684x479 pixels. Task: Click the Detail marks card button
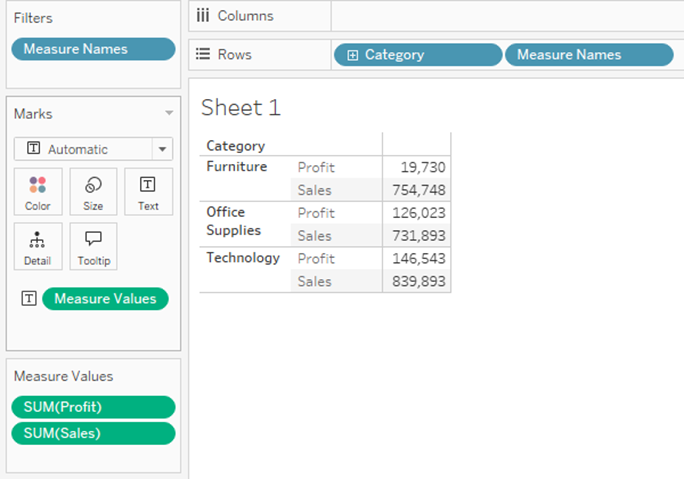click(38, 246)
